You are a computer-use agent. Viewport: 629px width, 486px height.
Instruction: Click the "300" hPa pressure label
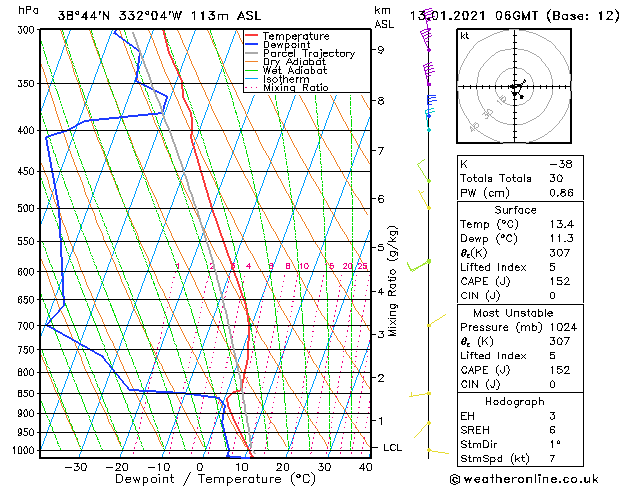pos(28,30)
